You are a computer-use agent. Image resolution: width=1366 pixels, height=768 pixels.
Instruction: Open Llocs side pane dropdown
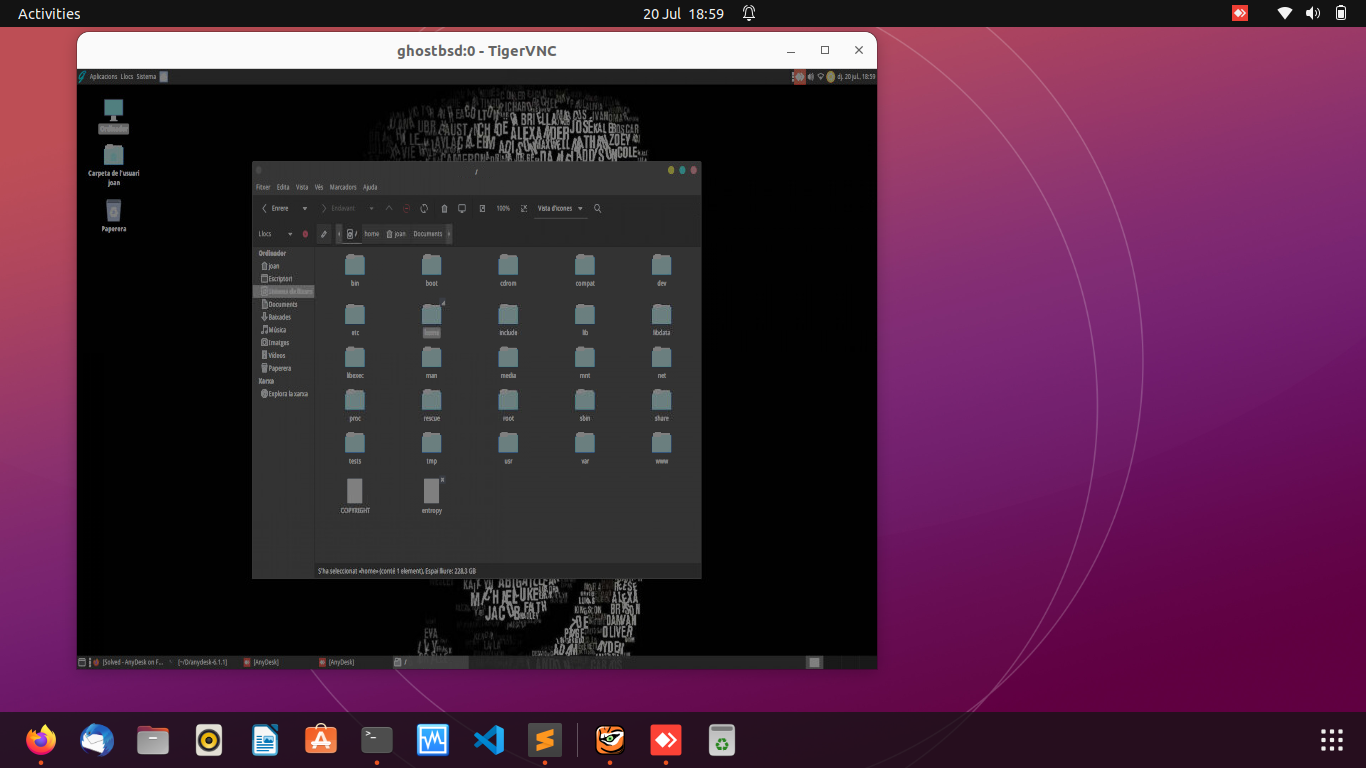(276, 234)
